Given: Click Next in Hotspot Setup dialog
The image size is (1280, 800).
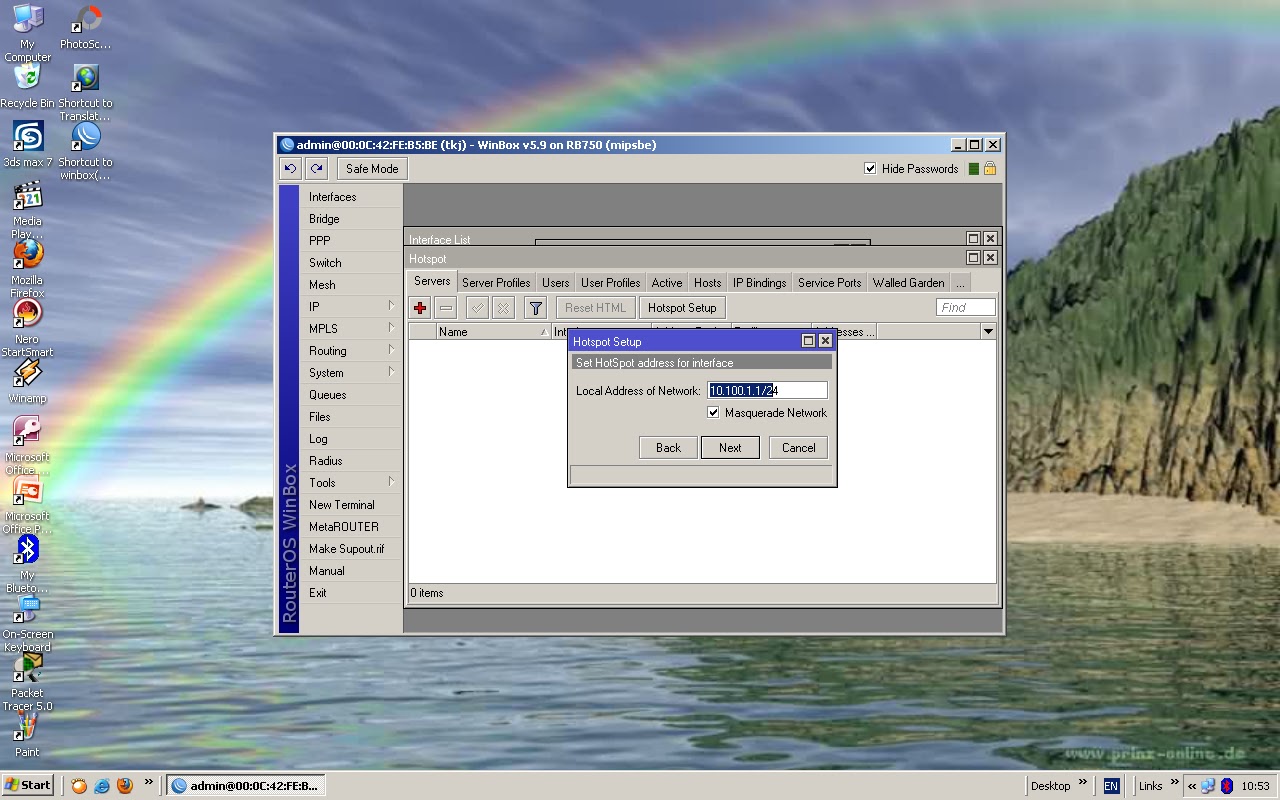Looking at the screenshot, I should tap(730, 448).
